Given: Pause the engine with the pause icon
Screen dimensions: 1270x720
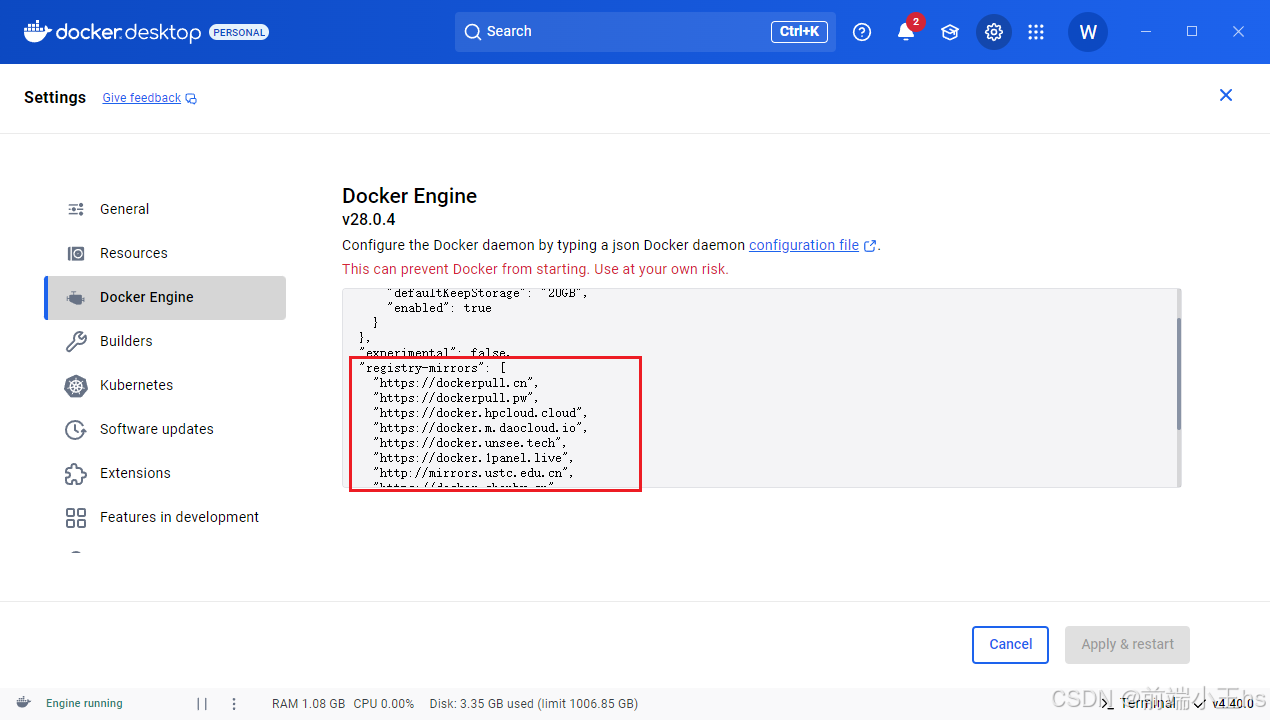Looking at the screenshot, I should [x=202, y=704].
